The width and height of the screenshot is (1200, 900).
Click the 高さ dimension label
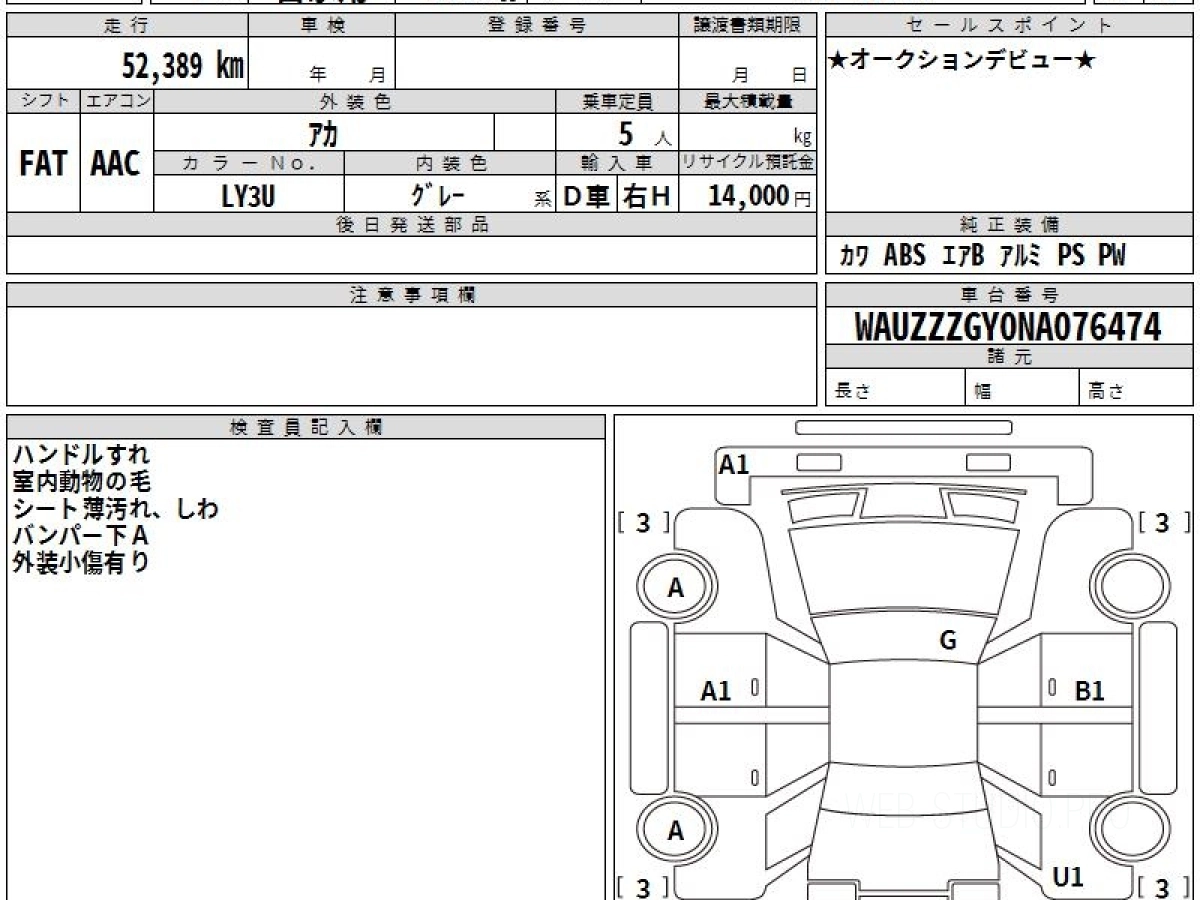click(1106, 392)
